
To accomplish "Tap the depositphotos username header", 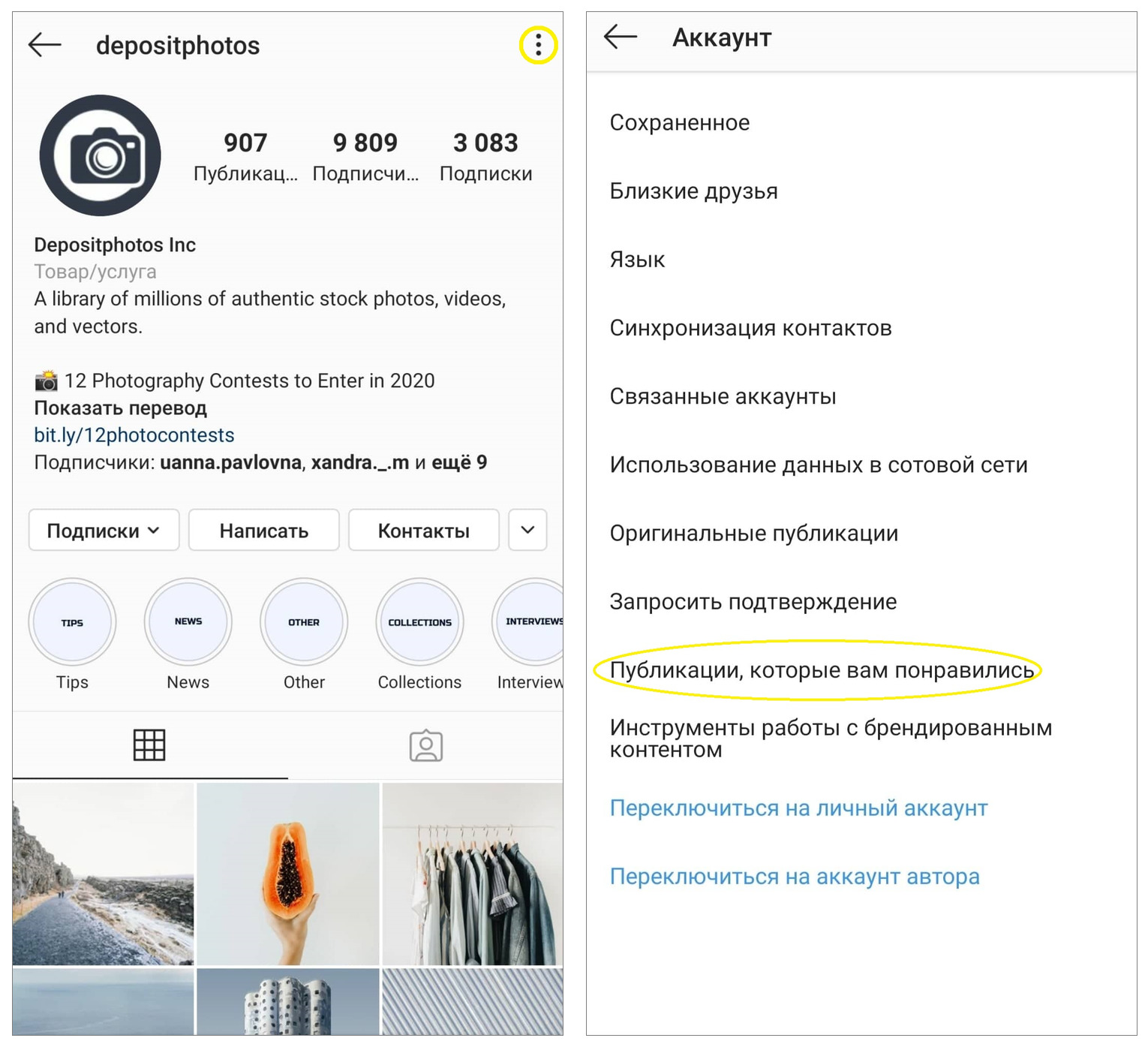I will (x=178, y=46).
